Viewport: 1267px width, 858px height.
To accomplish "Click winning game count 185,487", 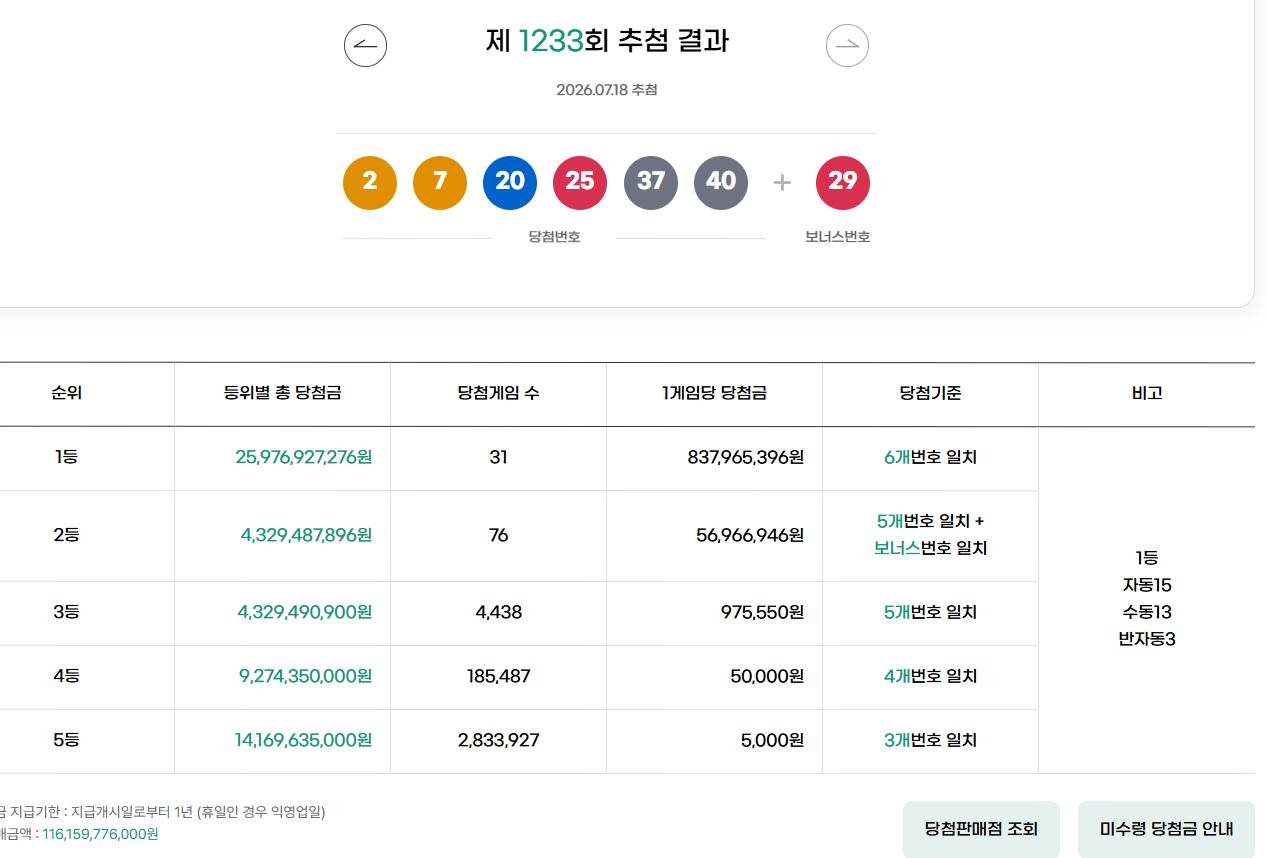I will click(x=498, y=676).
